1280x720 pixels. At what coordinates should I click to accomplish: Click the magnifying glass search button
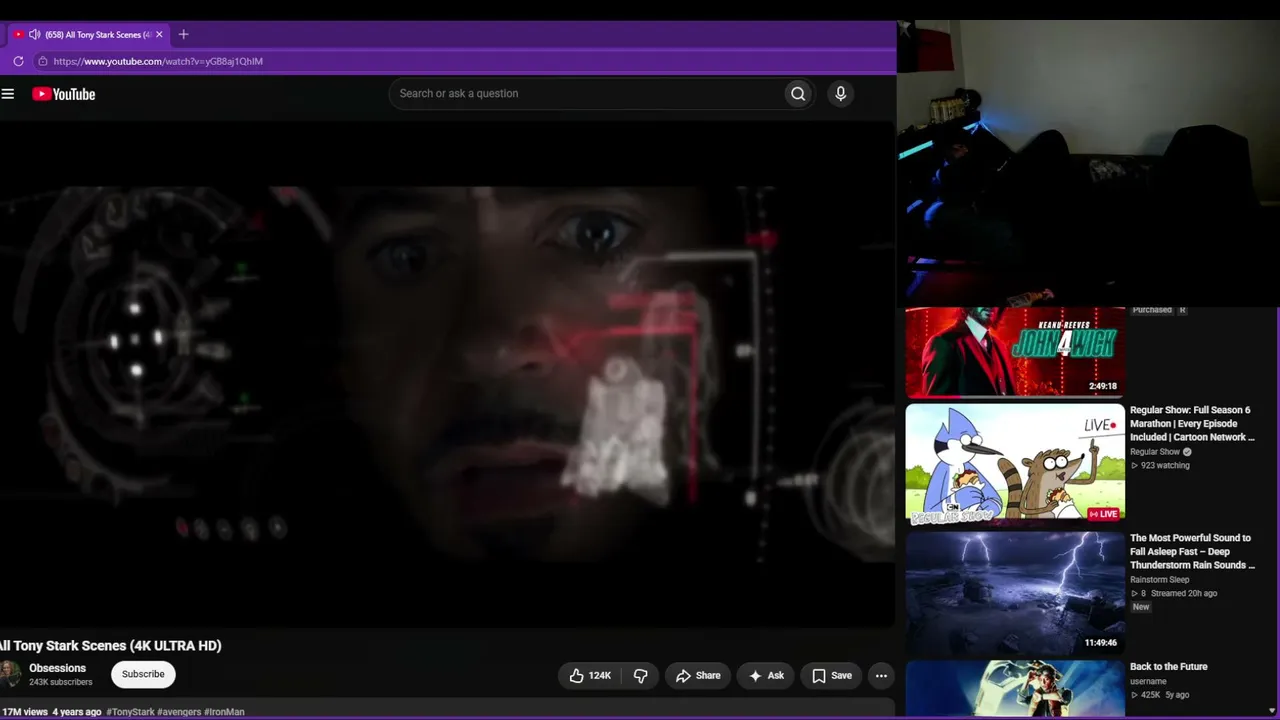click(x=798, y=94)
